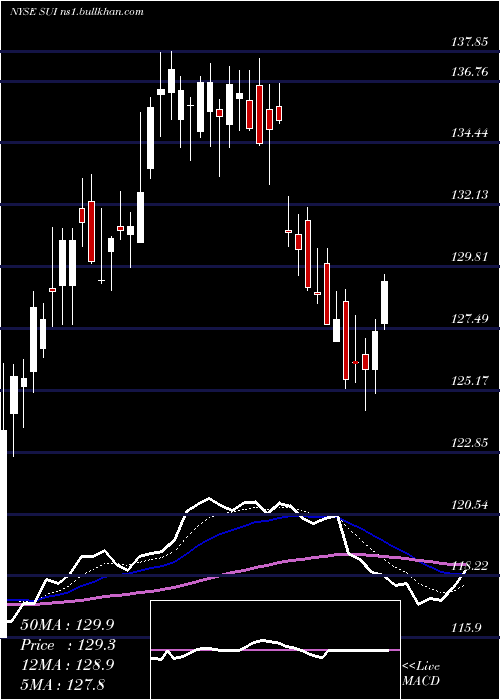500x700 pixels.
Task: Click the 115.9 price axis label
Action: pyautogui.click(x=466, y=628)
